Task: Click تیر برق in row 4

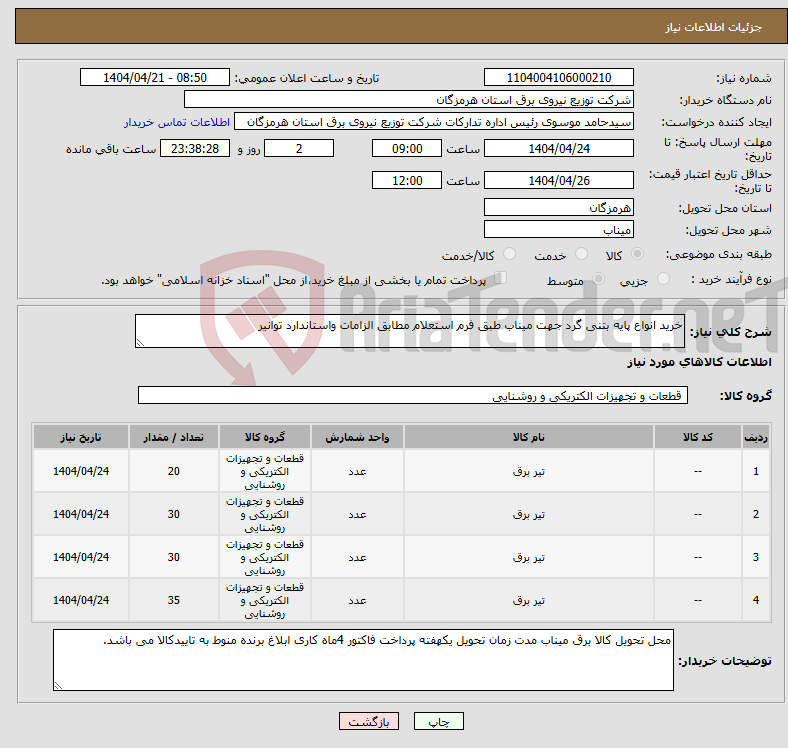Action: (529, 600)
